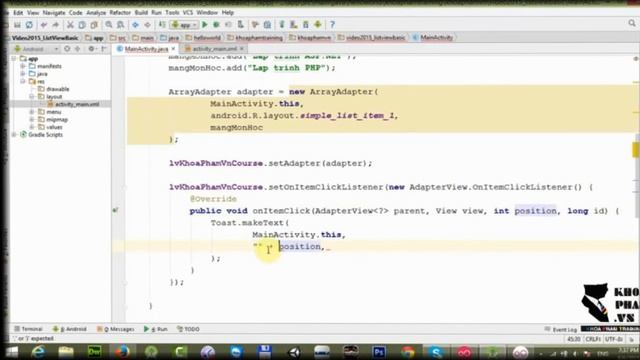Expand the java folder node
Image resolution: width=640 pixels, height=360 pixels.
[x=23, y=74]
